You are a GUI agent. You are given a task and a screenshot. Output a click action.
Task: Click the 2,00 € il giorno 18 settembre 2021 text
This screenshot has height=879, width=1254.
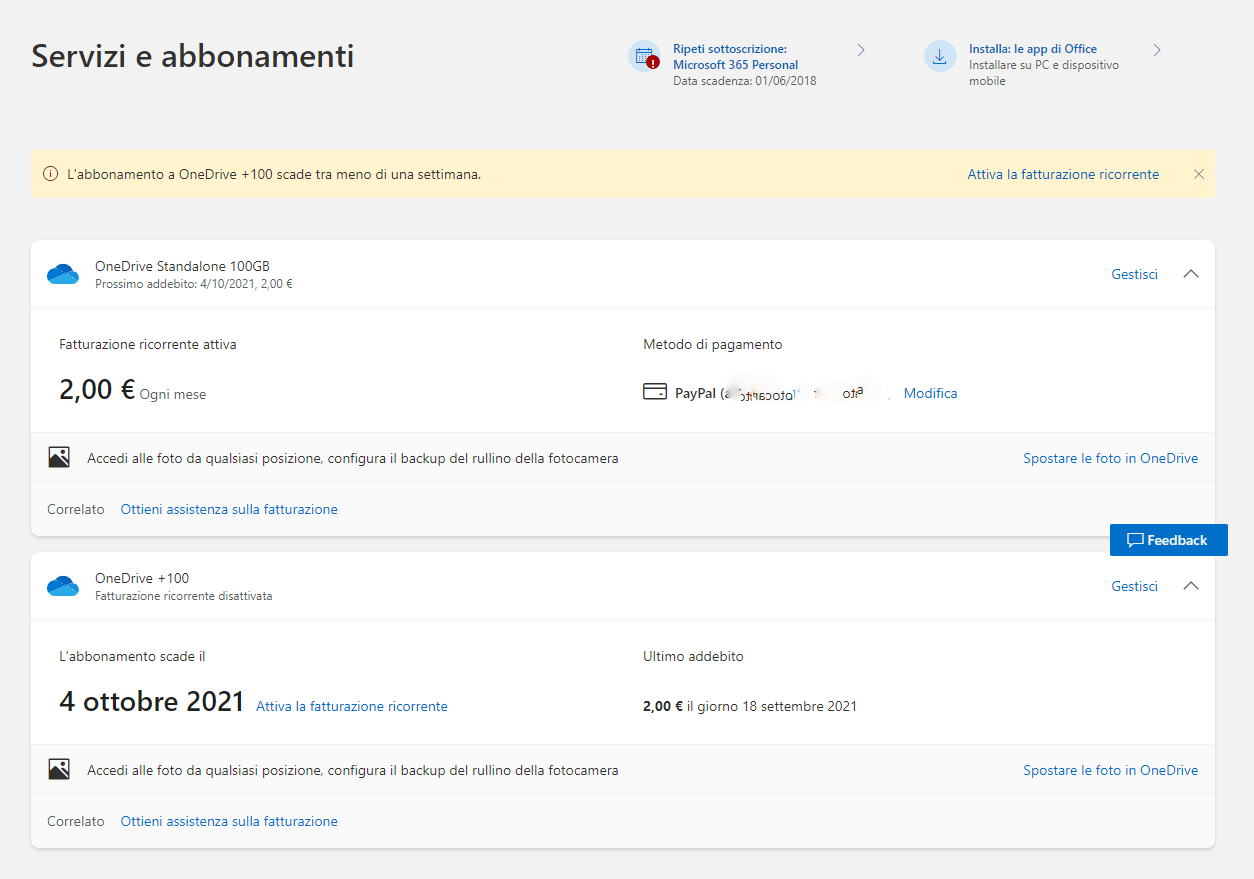(x=750, y=706)
